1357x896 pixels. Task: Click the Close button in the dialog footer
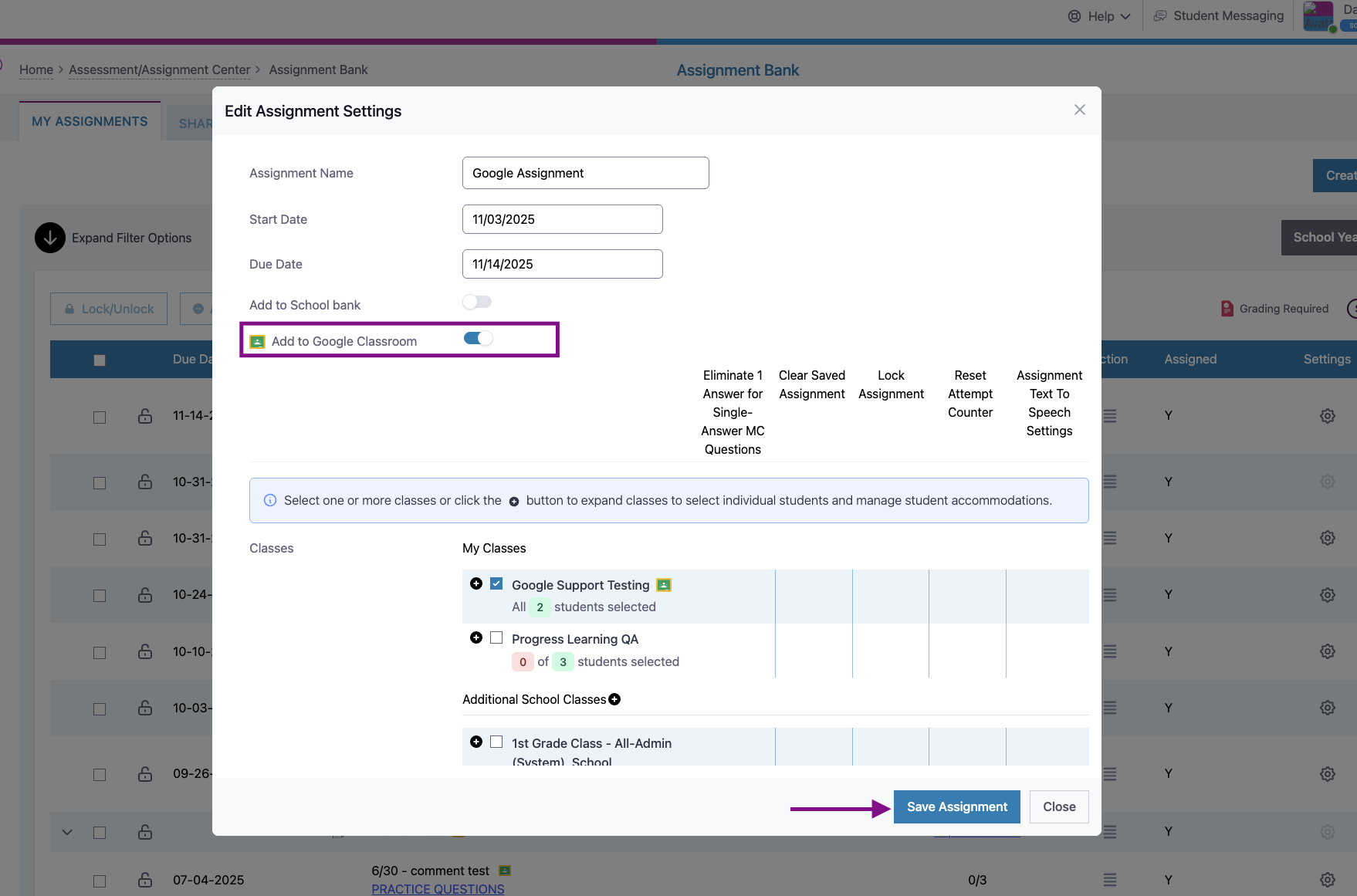click(x=1058, y=806)
